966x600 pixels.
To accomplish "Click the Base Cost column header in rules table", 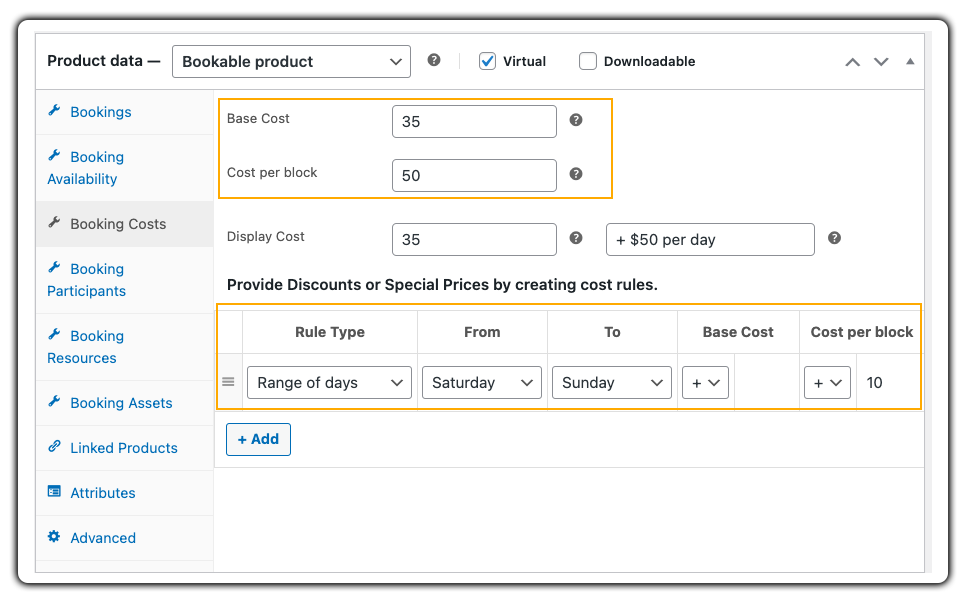I will pos(738,332).
